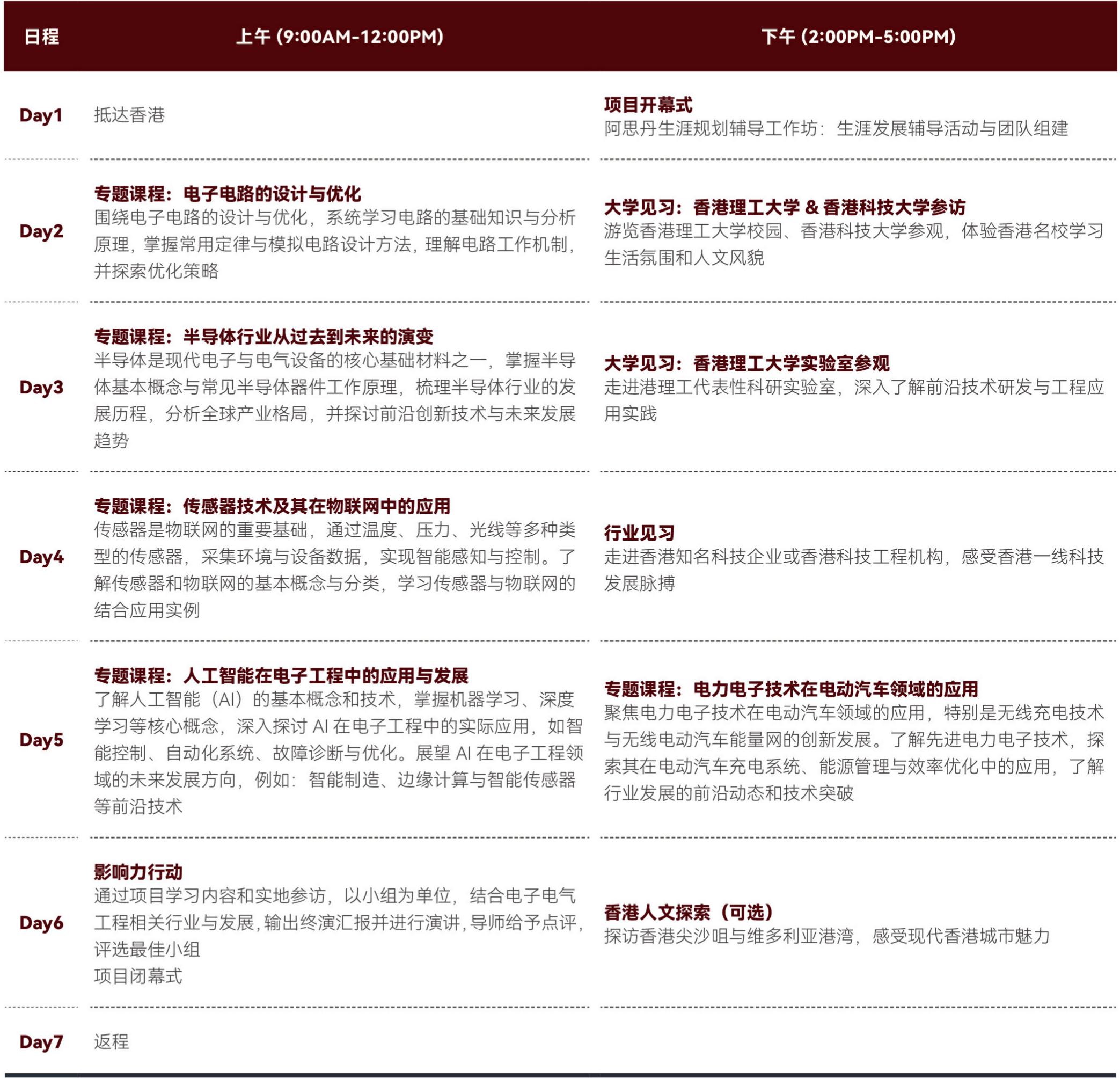This screenshot has width=1120, height=1079.
Task: Click the 行业见习 heading
Action: click(639, 533)
